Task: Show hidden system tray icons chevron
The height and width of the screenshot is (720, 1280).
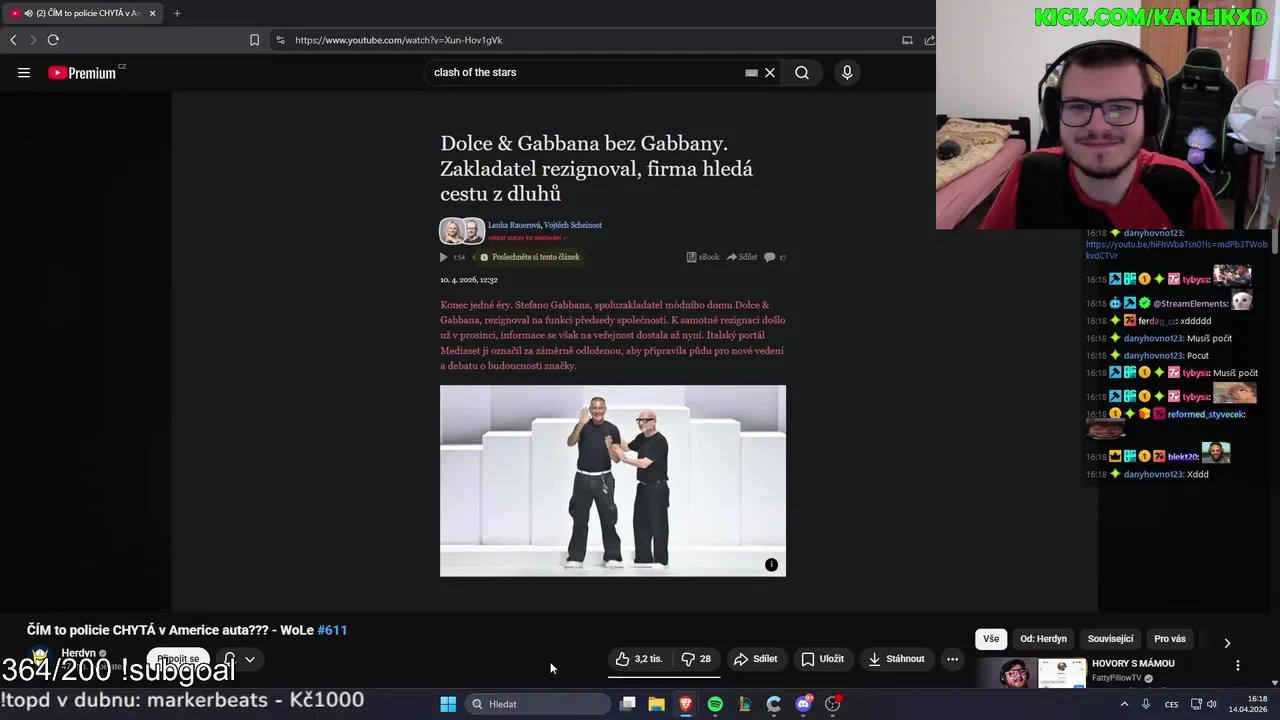Action: (x=1124, y=704)
